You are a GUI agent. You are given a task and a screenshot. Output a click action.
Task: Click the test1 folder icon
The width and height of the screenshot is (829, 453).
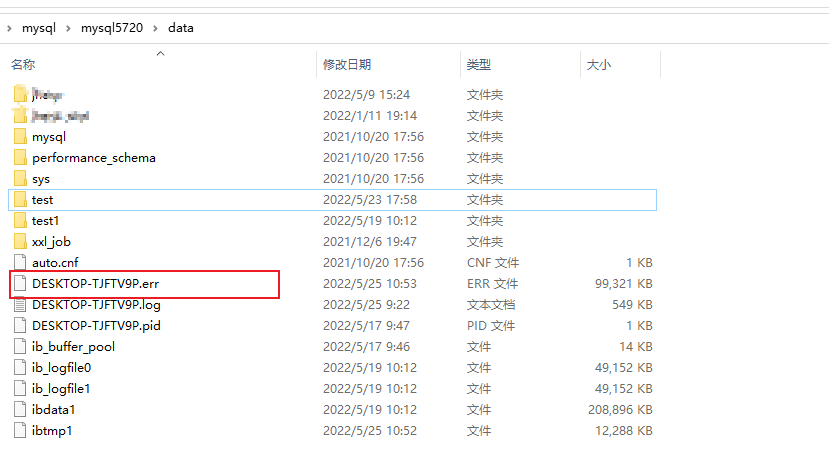tap(21, 221)
